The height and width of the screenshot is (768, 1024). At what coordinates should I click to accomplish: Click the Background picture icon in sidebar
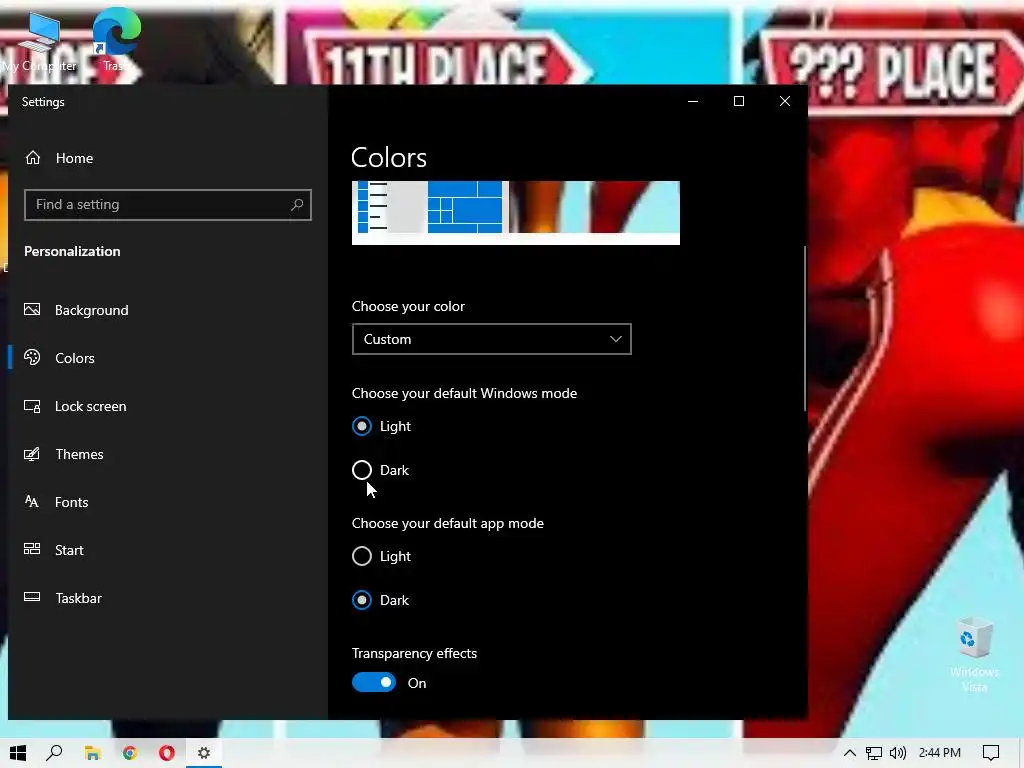32,310
